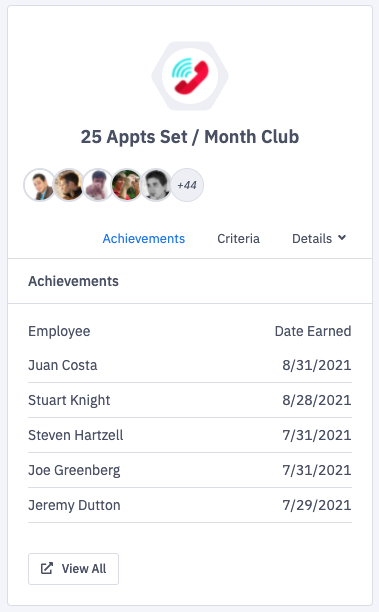379x612 pixels.
Task: Open the Criteria tab
Action: click(x=238, y=238)
